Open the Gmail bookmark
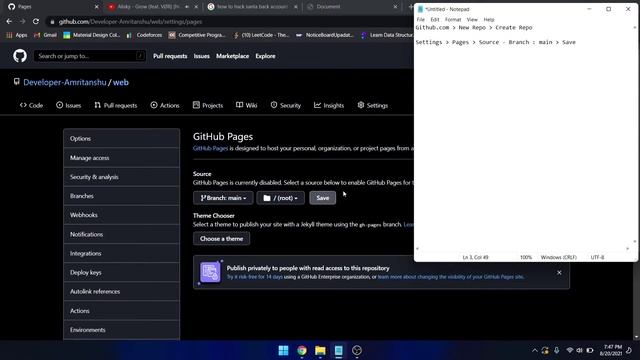The height and width of the screenshot is (360, 640). tap(45, 35)
